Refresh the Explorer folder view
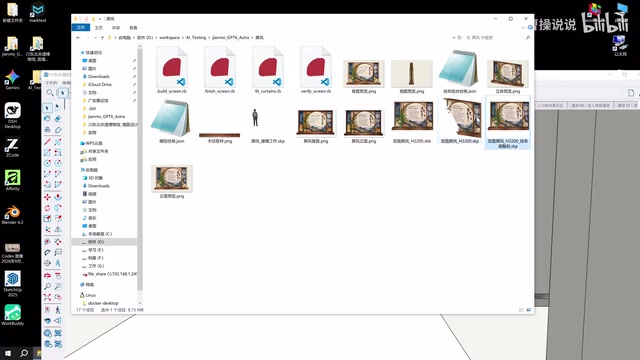The height and width of the screenshot is (360, 640). point(460,38)
